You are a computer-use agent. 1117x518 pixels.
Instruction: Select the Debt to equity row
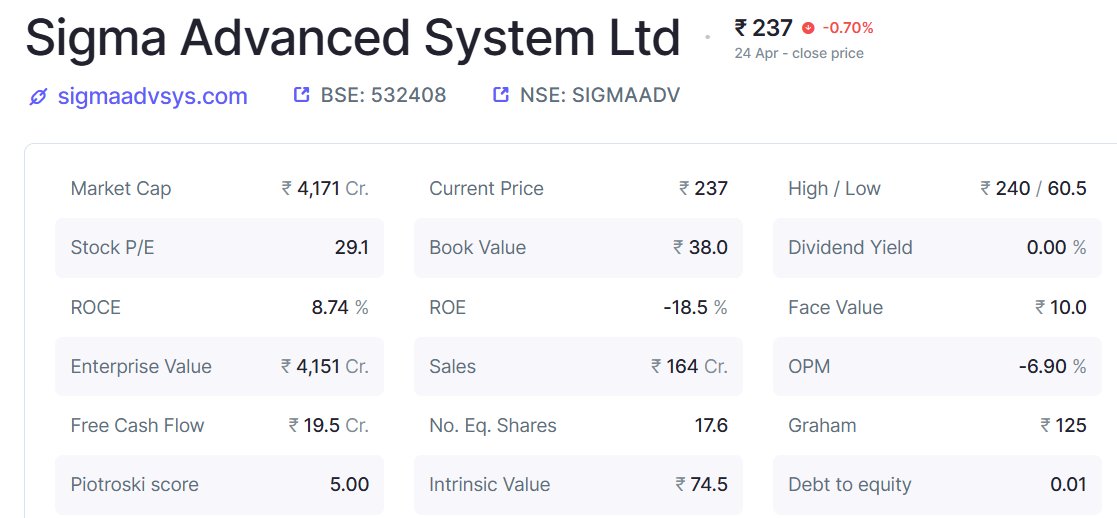[937, 485]
